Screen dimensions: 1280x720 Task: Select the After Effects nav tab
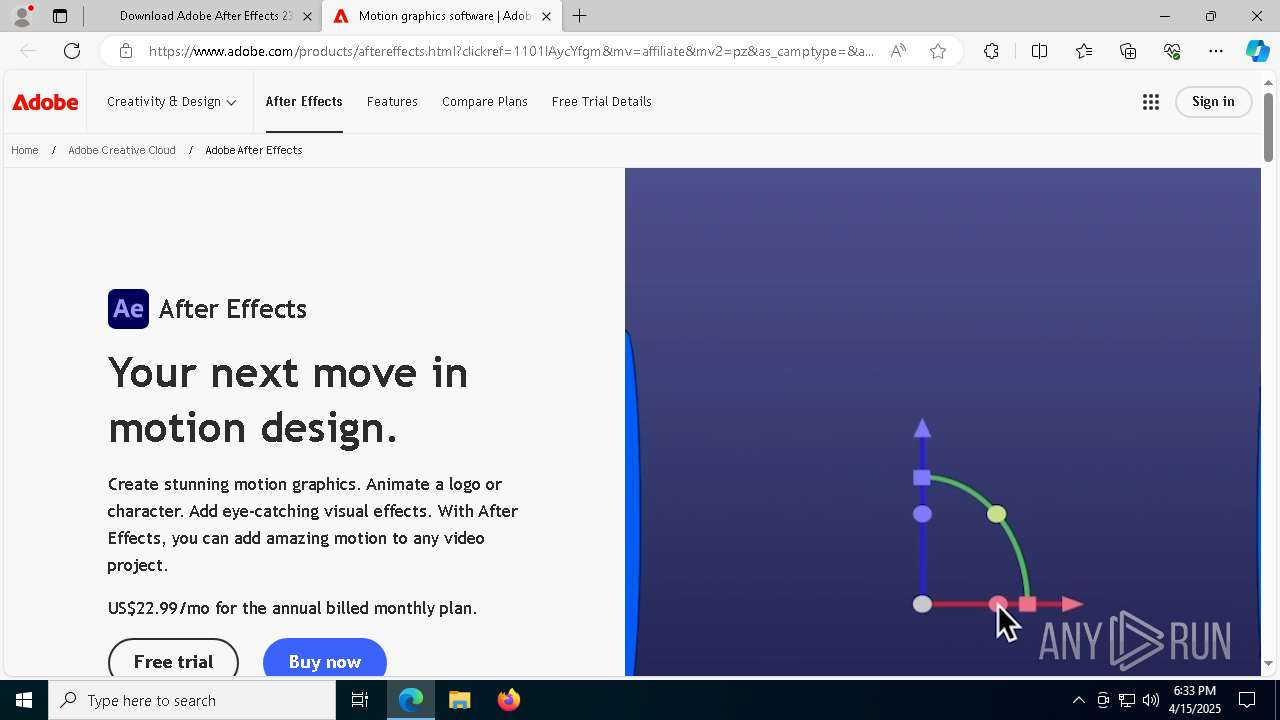click(x=304, y=102)
